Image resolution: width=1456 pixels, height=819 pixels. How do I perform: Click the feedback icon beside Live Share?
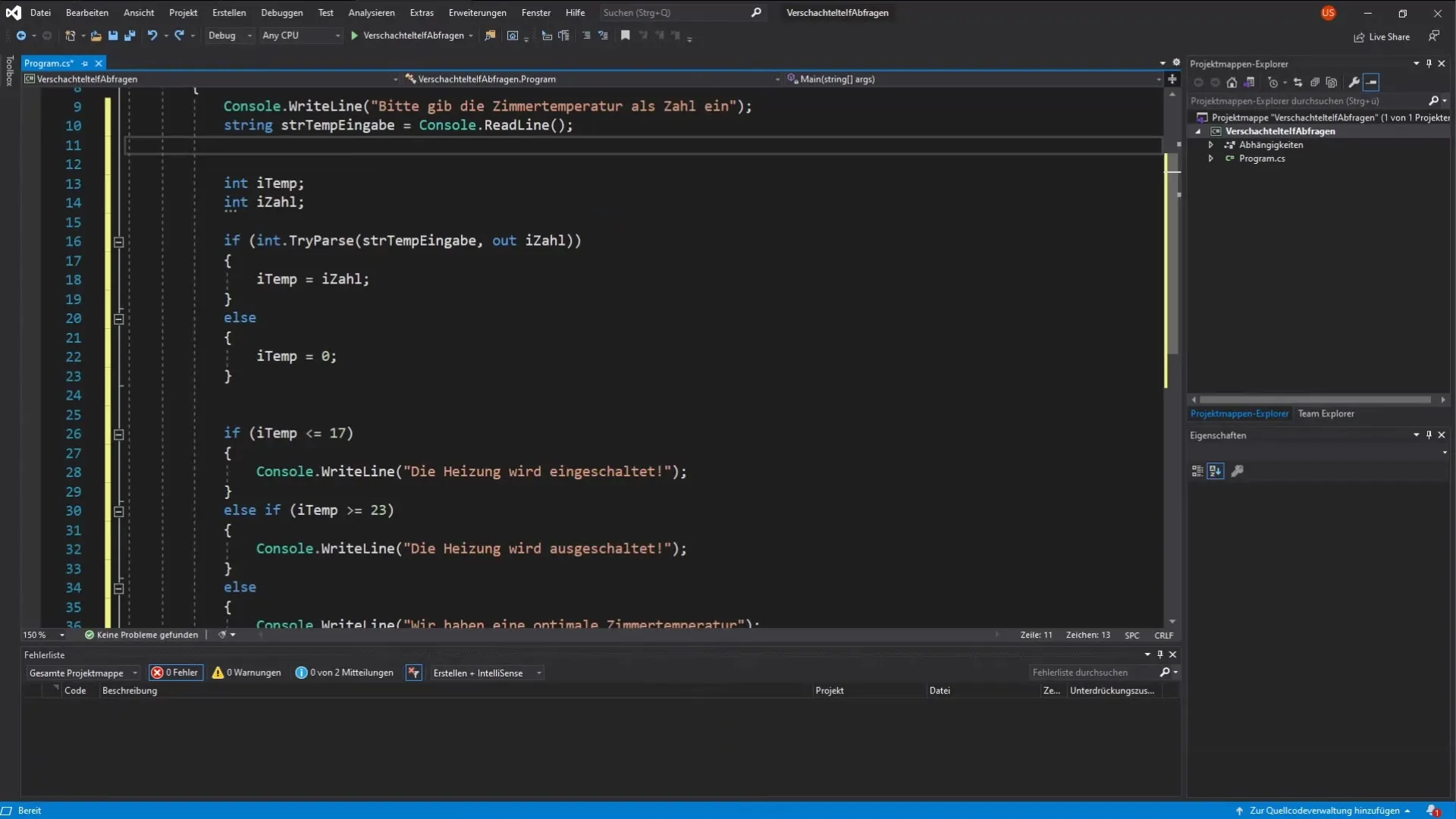[1433, 36]
